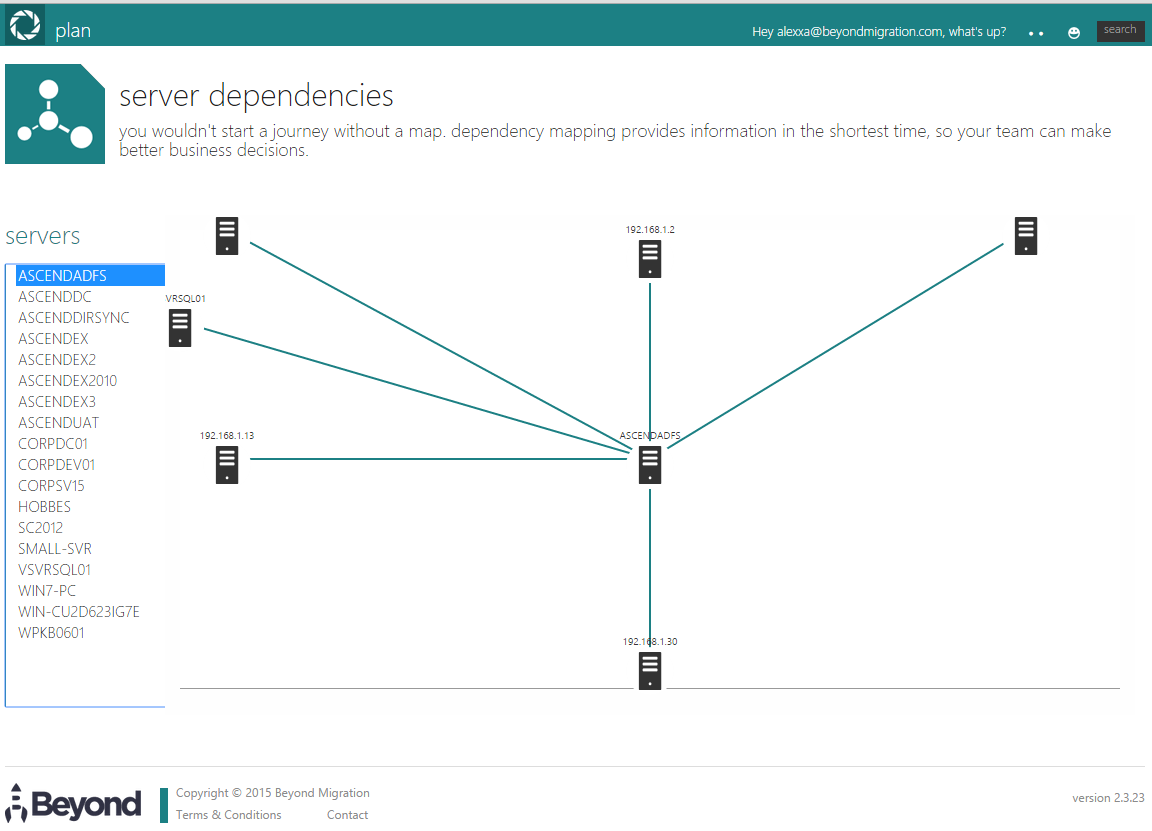Image resolution: width=1152 pixels, height=831 pixels.
Task: Click the alexxa@beyondmigration.com greeting text
Action: pyautogui.click(x=879, y=32)
